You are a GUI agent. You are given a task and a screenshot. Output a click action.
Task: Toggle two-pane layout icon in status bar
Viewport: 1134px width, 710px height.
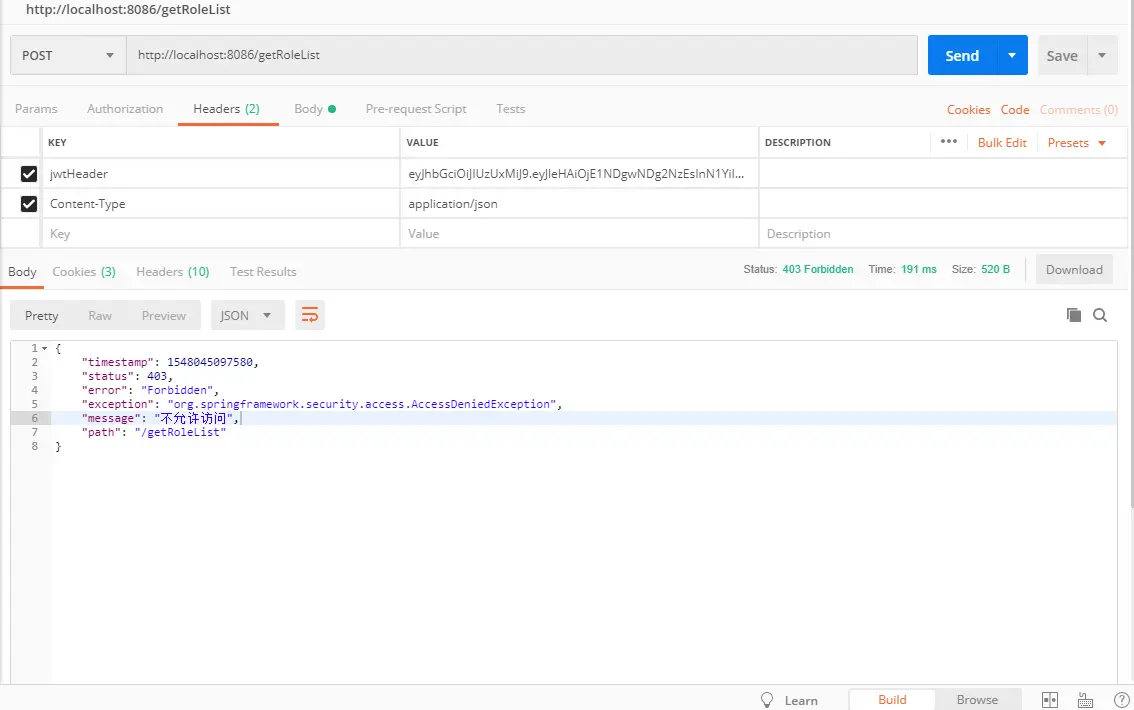point(1049,700)
